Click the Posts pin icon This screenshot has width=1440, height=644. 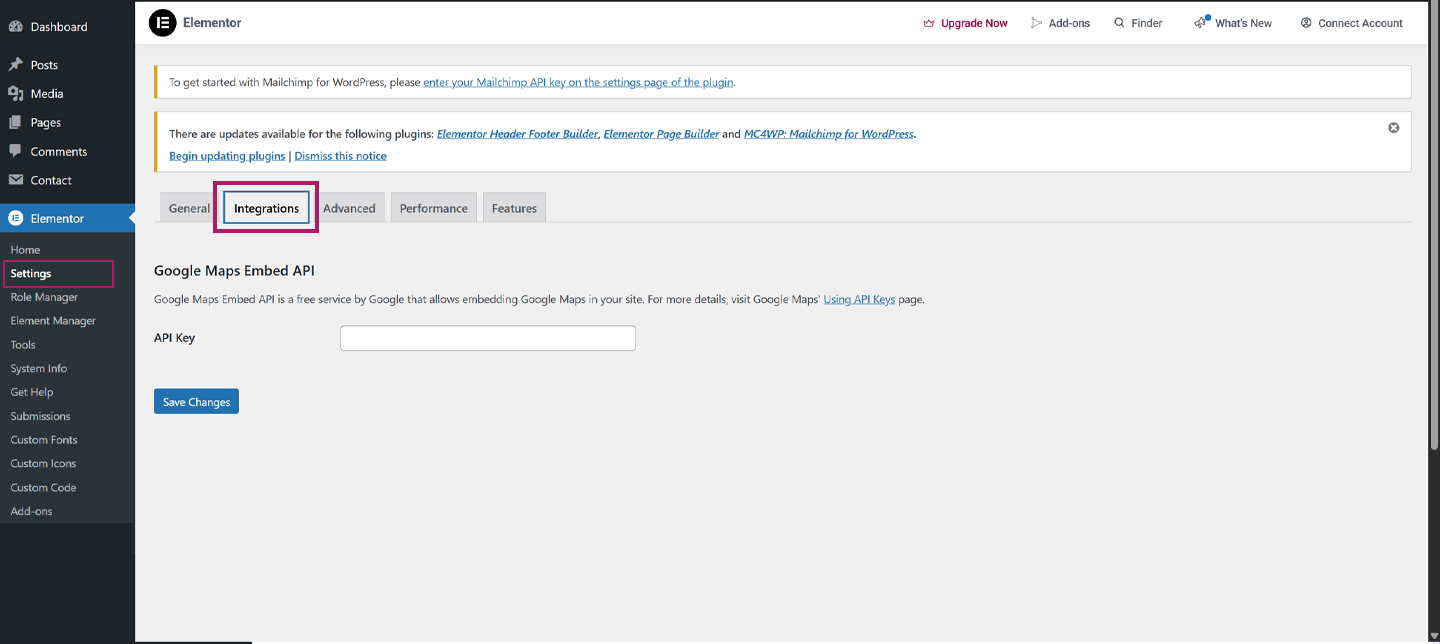(16, 65)
